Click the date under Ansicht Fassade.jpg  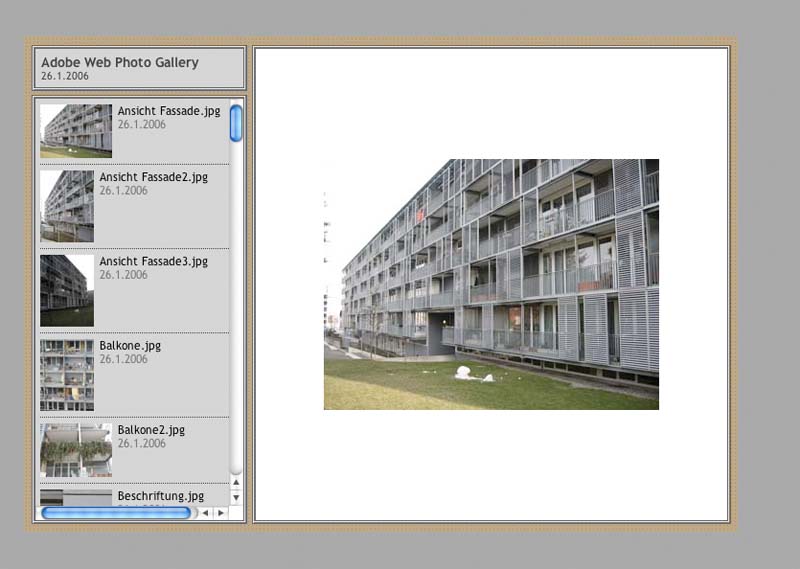142,125
